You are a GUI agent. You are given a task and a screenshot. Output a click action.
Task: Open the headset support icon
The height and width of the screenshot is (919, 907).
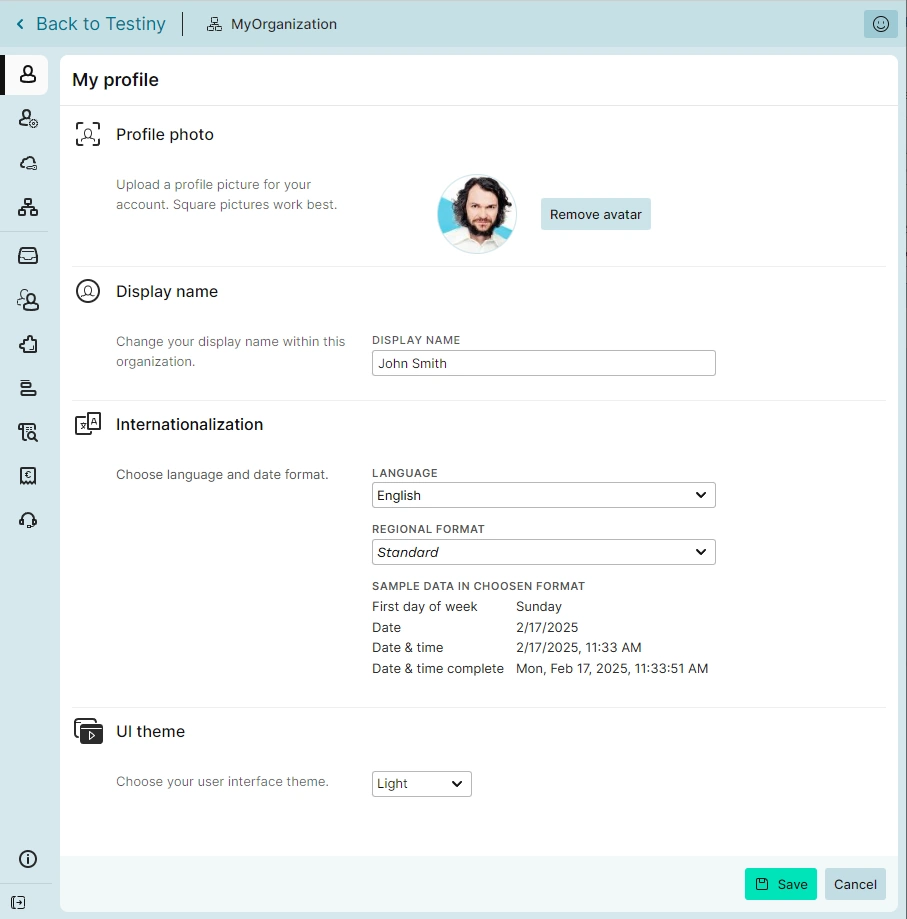tap(28, 520)
